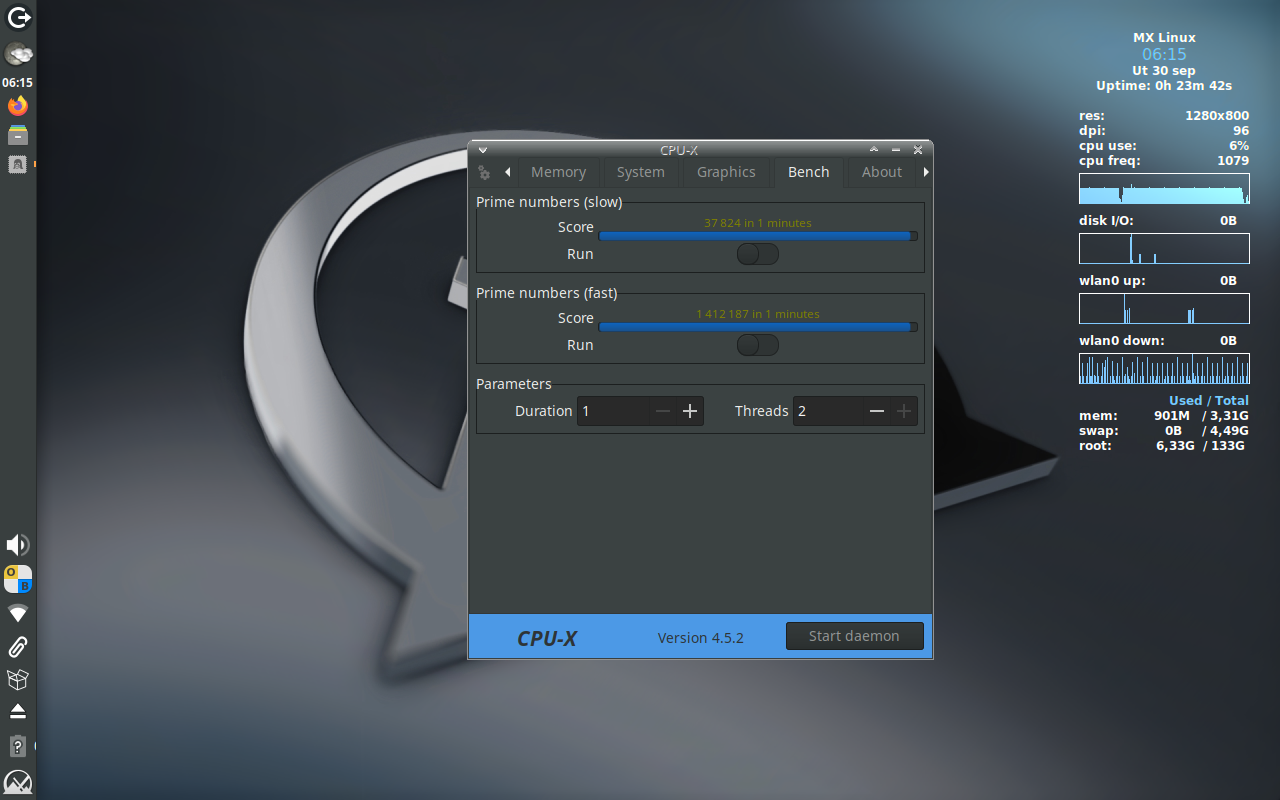Click the CPU-X logo text in footer
The image size is (1280, 800).
click(x=547, y=638)
